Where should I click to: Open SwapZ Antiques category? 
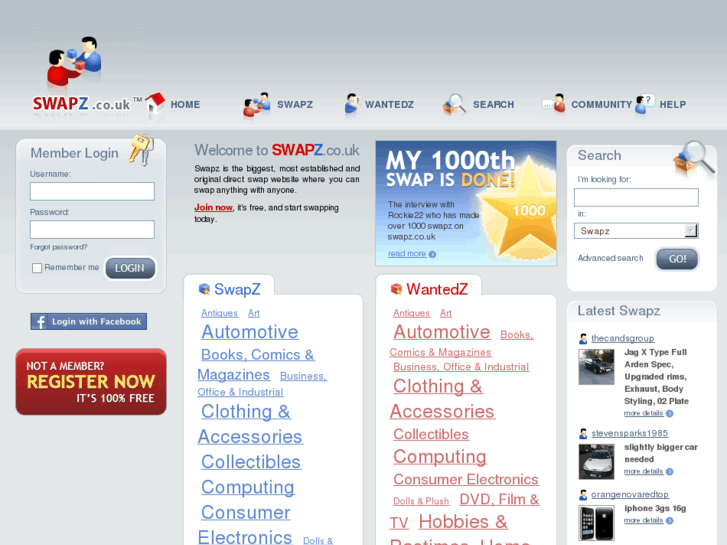[x=219, y=313]
